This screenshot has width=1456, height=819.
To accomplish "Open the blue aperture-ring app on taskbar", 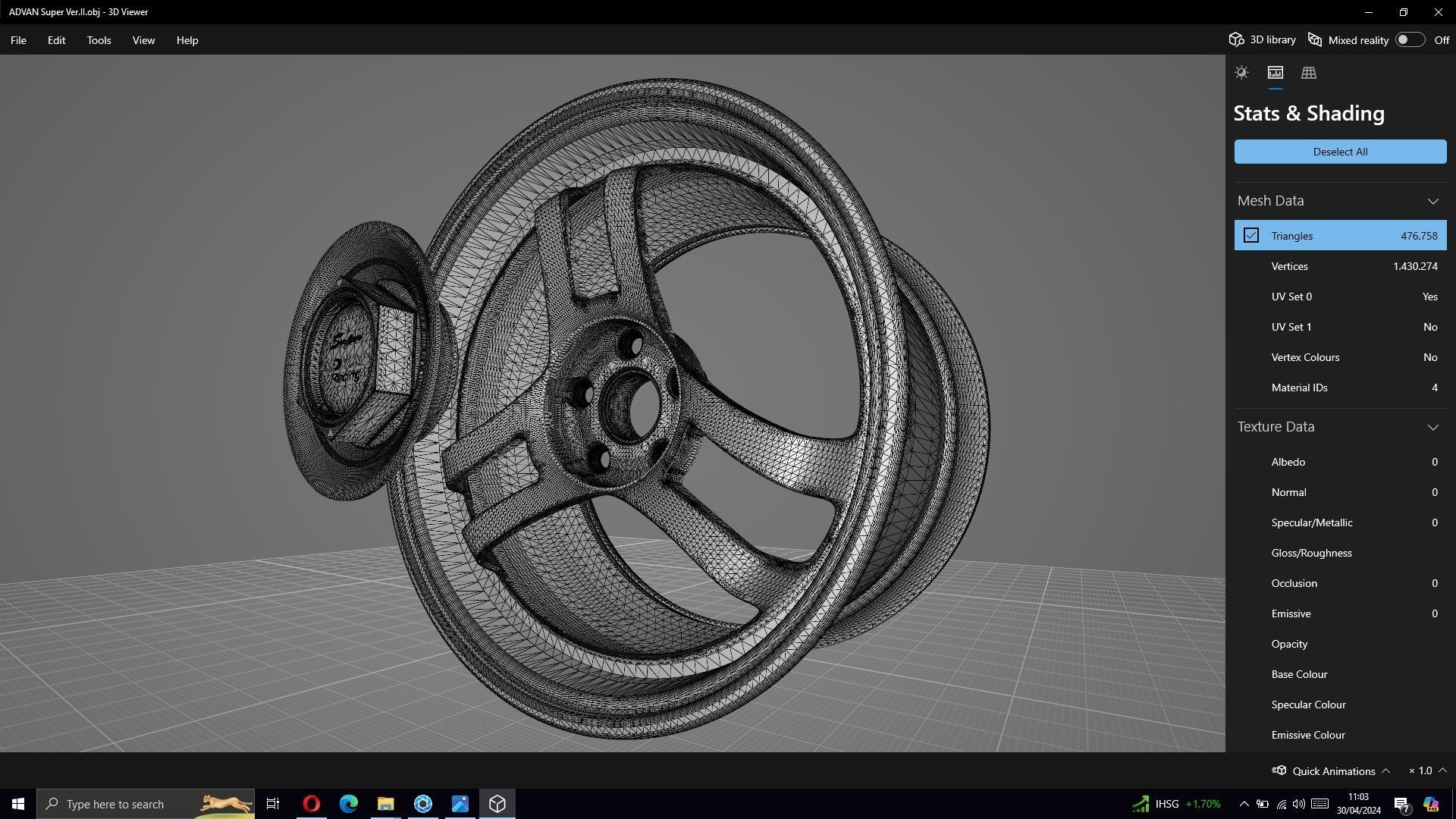I will (422, 804).
